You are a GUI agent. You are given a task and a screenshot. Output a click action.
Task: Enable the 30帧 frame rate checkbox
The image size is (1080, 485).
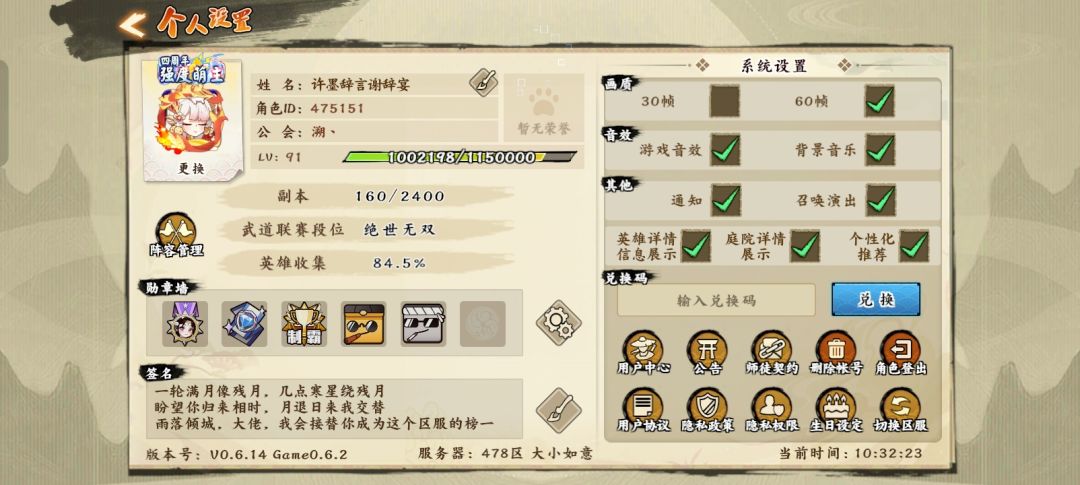(725, 101)
